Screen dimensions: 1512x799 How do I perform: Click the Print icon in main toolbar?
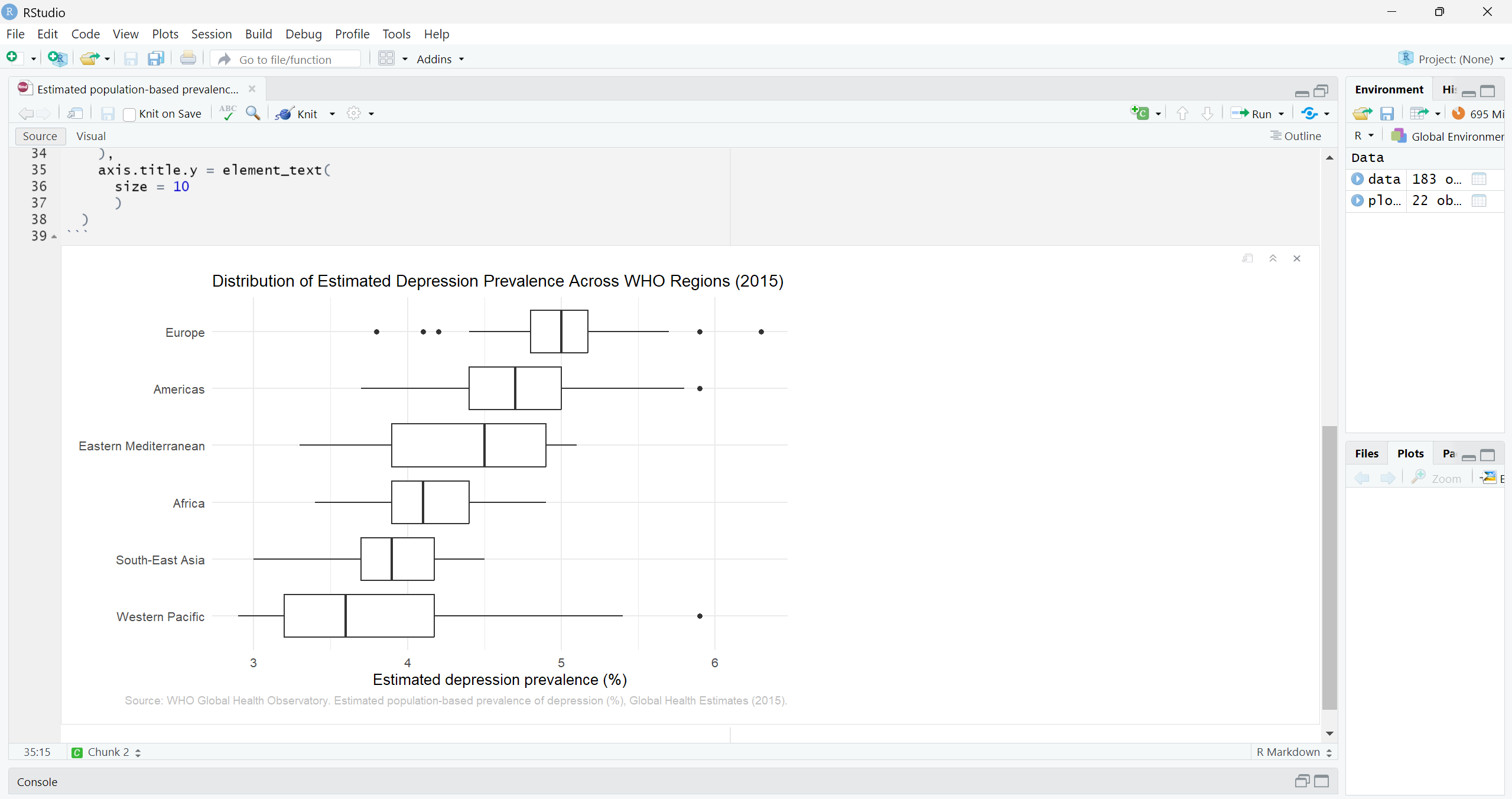pos(188,58)
